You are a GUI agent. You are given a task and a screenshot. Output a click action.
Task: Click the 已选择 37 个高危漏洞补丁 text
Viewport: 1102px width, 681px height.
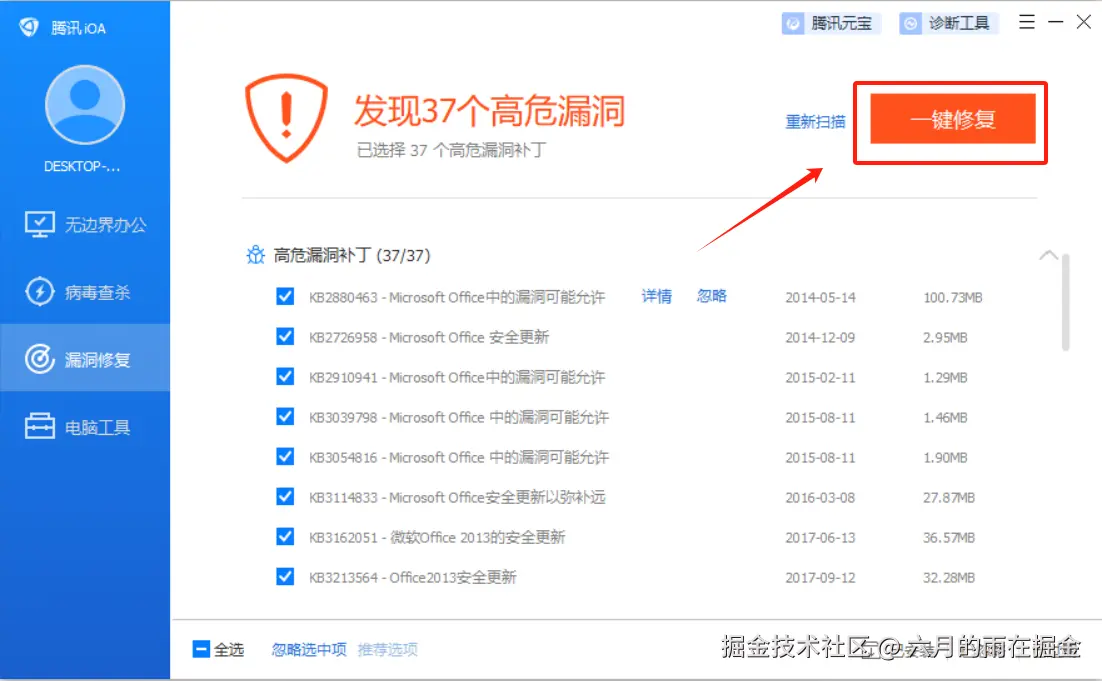(x=451, y=150)
